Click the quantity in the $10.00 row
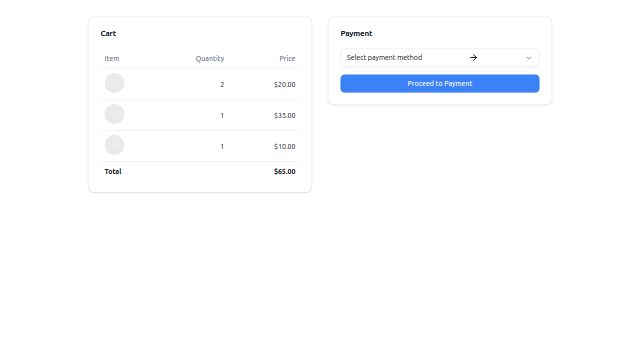Image resolution: width=640 pixels, height=360 pixels. pyautogui.click(x=222, y=147)
